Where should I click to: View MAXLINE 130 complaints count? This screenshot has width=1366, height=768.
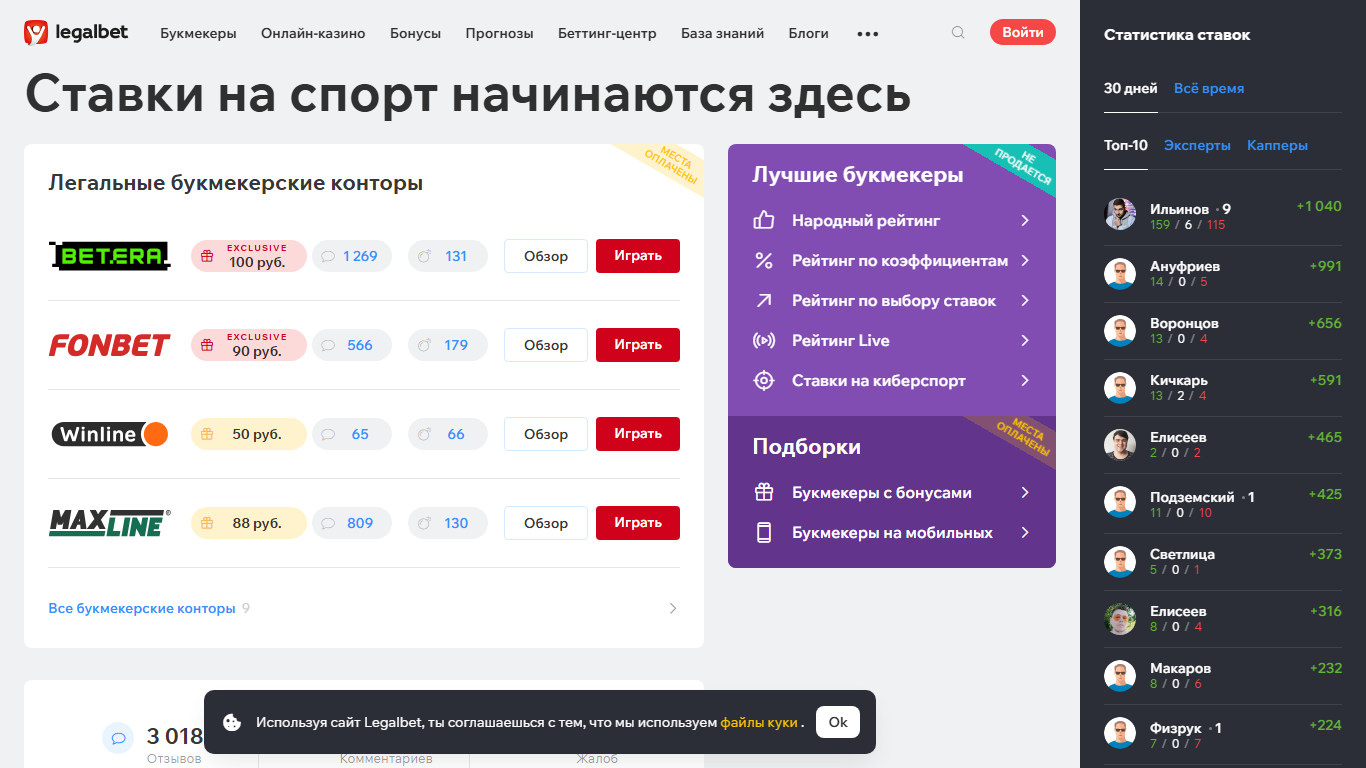coord(448,523)
